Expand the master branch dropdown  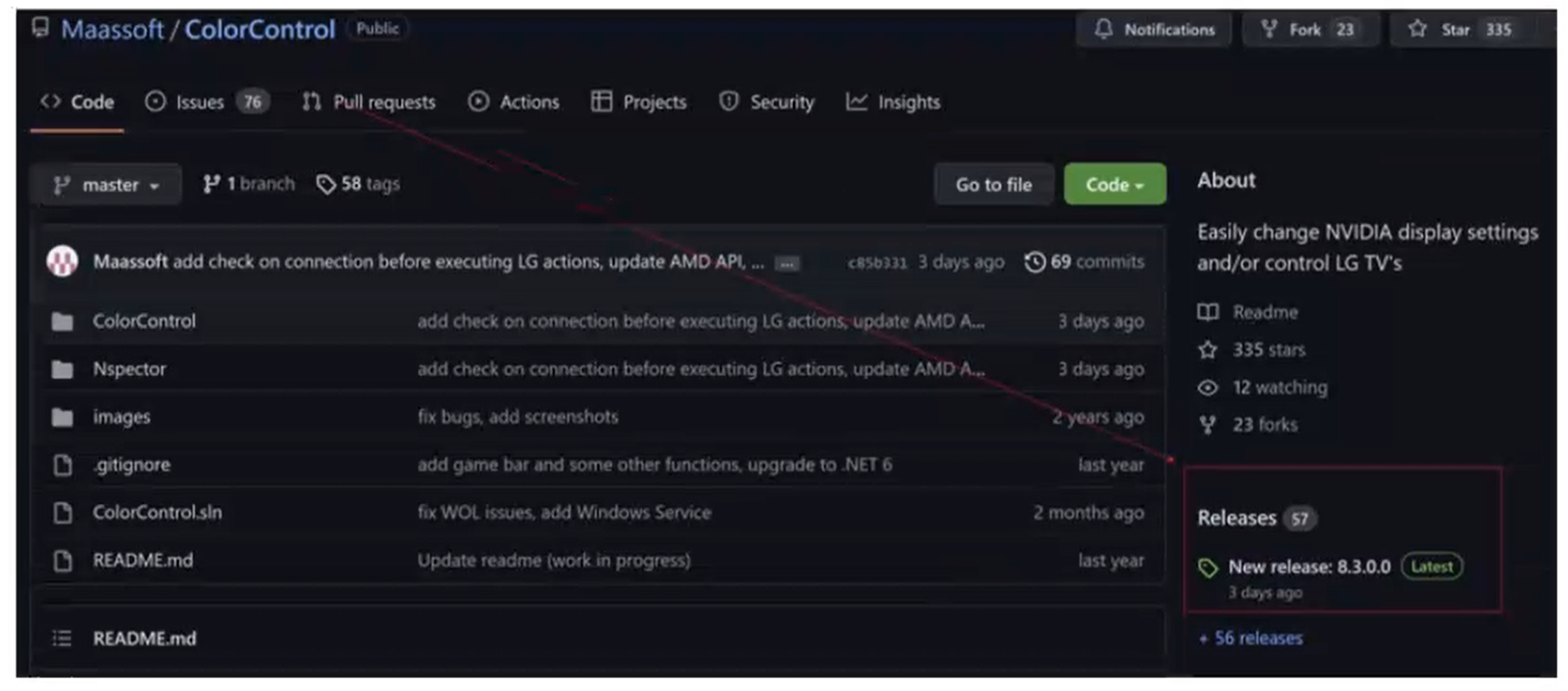pos(106,184)
